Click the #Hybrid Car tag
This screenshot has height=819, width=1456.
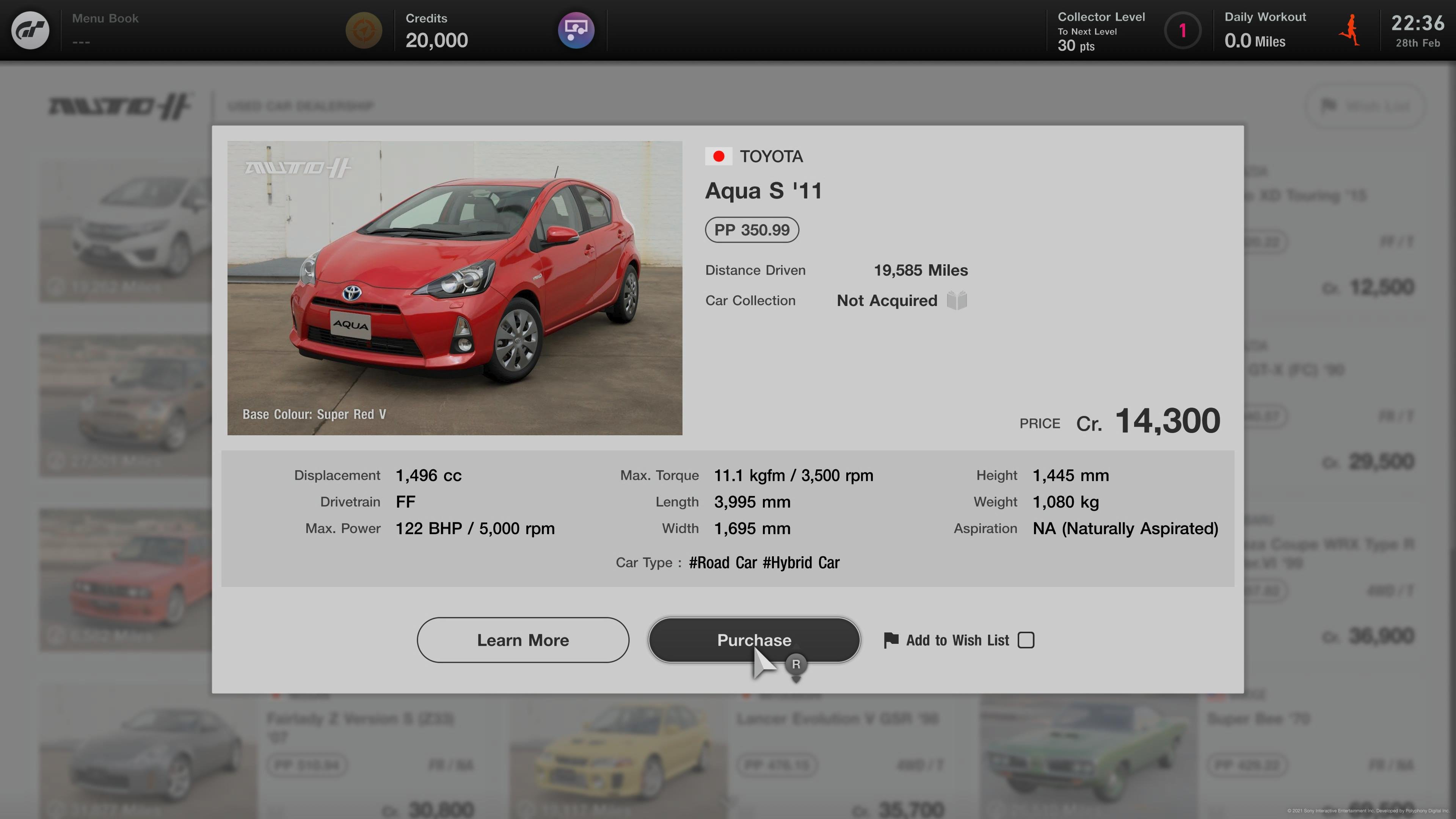coord(801,562)
